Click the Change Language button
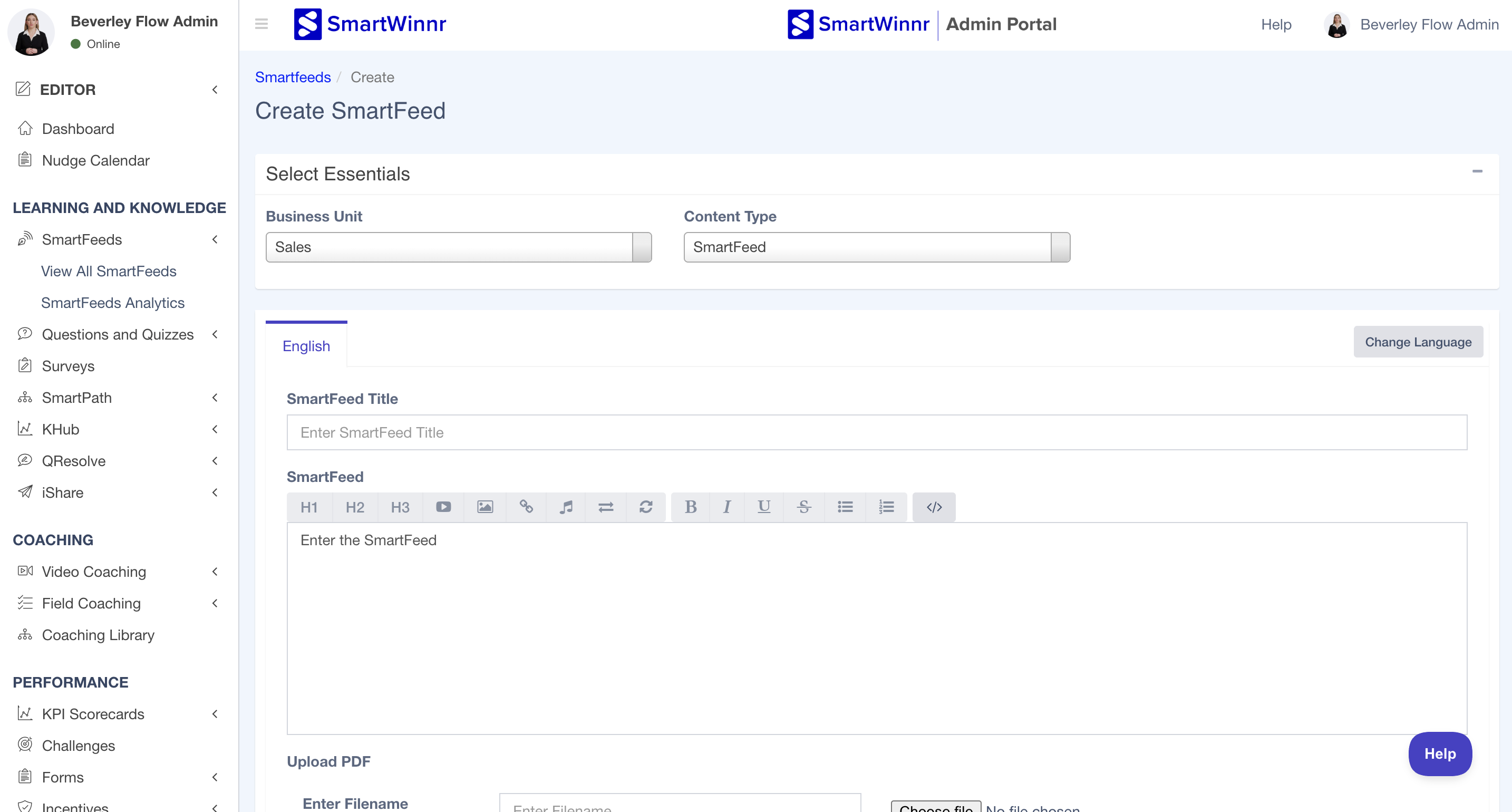This screenshot has width=1512, height=812. pyautogui.click(x=1418, y=342)
